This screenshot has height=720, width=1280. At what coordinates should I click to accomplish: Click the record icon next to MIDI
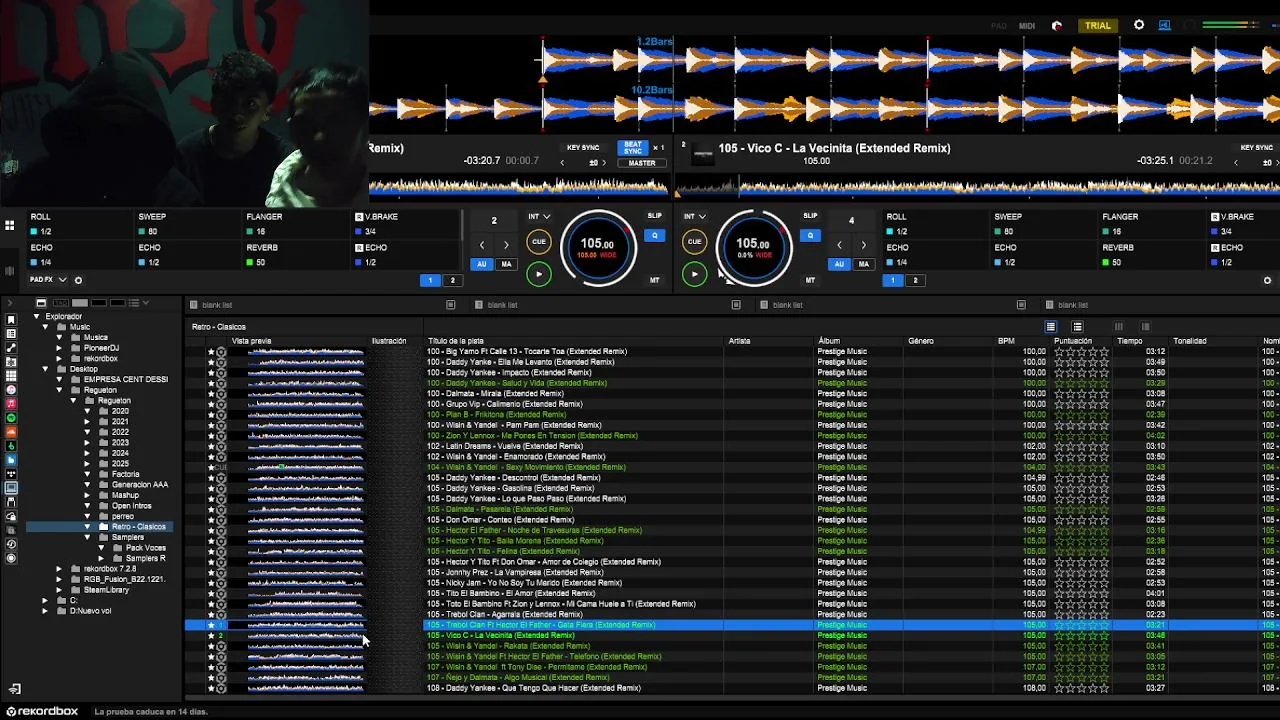point(1057,25)
